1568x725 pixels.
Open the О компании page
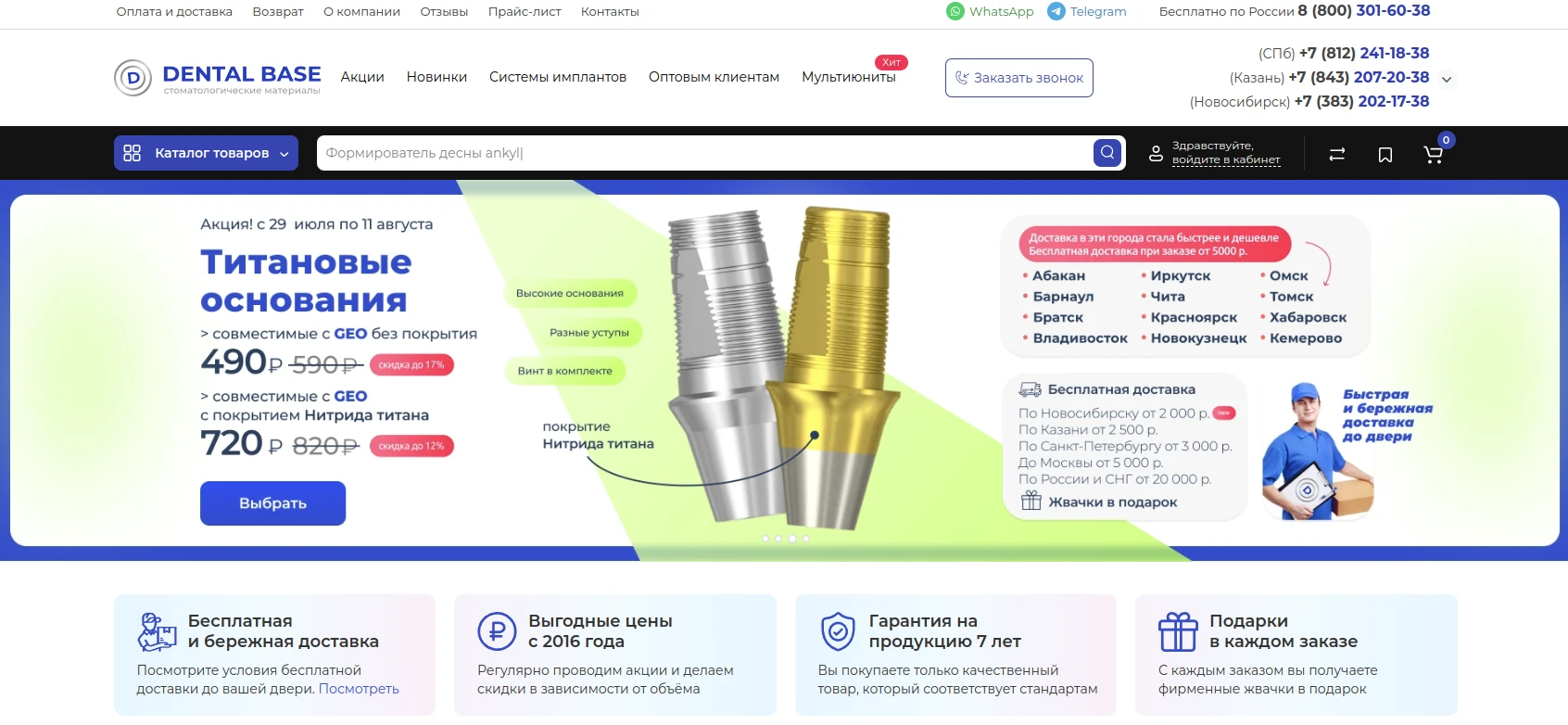(x=361, y=11)
